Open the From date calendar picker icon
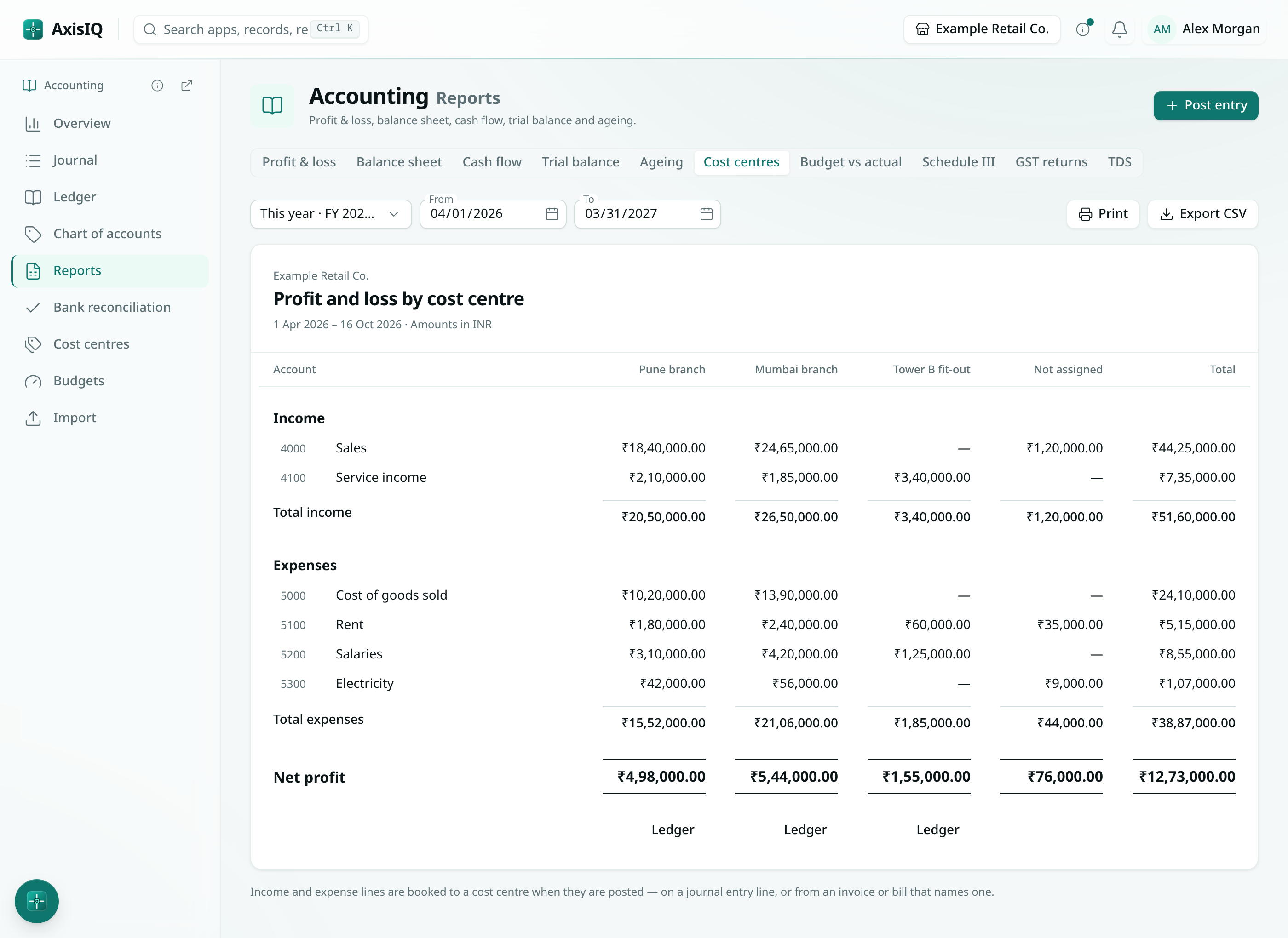This screenshot has height=938, width=1288. 552,214
